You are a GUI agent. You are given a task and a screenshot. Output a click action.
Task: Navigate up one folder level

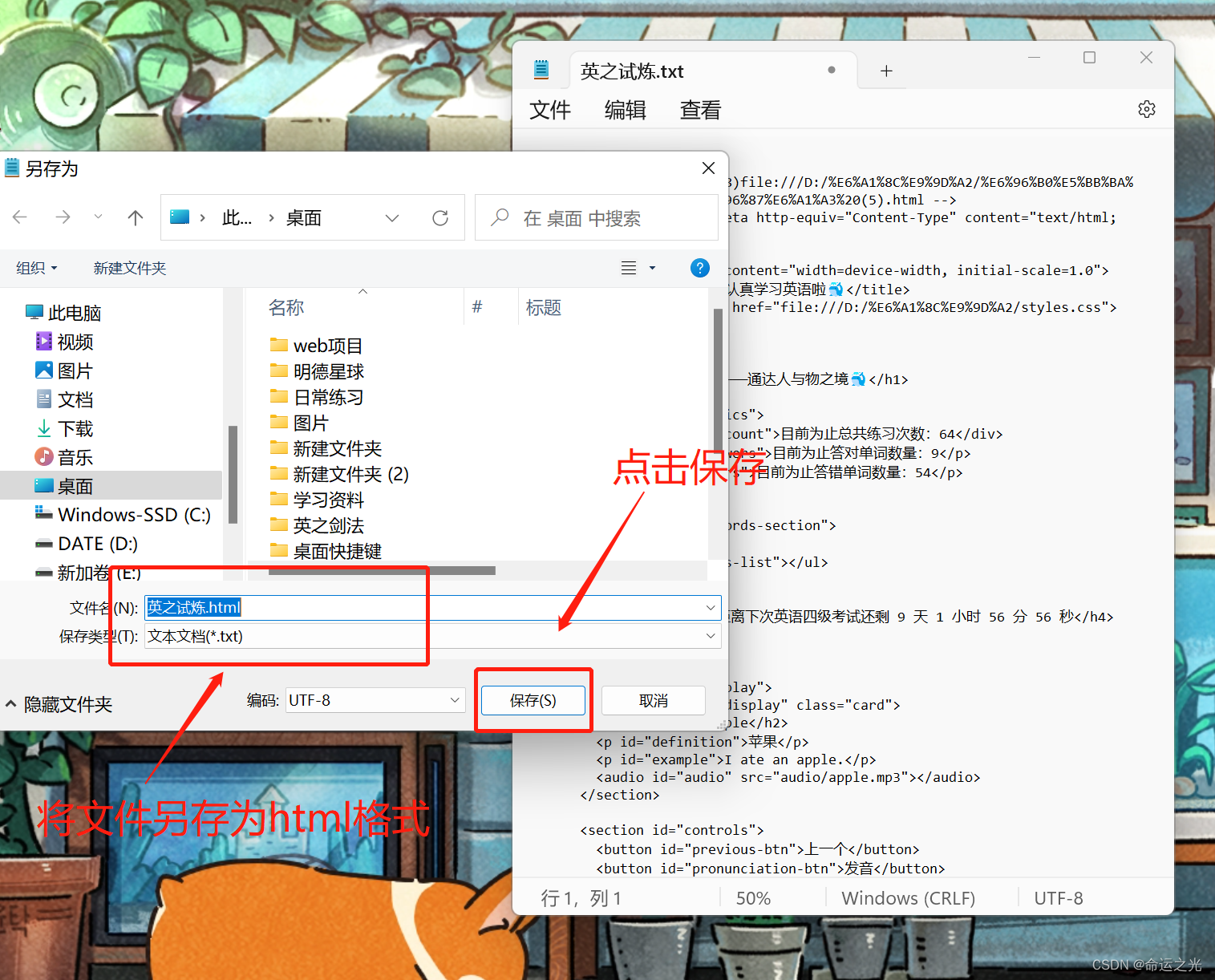[x=135, y=217]
